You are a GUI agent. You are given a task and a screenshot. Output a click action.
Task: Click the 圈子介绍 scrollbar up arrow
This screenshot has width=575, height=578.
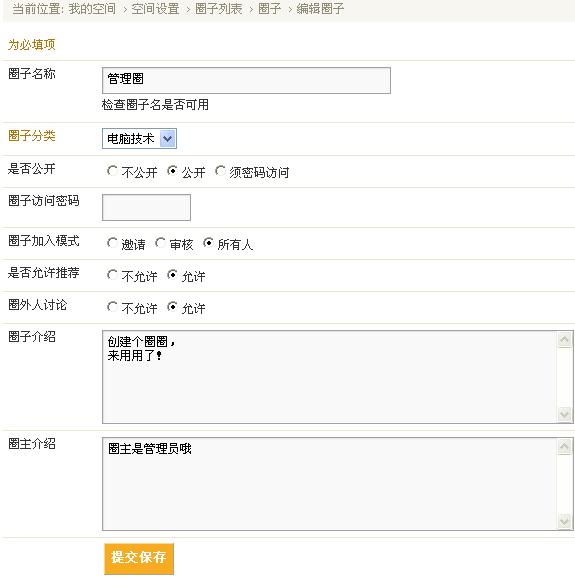(564, 340)
